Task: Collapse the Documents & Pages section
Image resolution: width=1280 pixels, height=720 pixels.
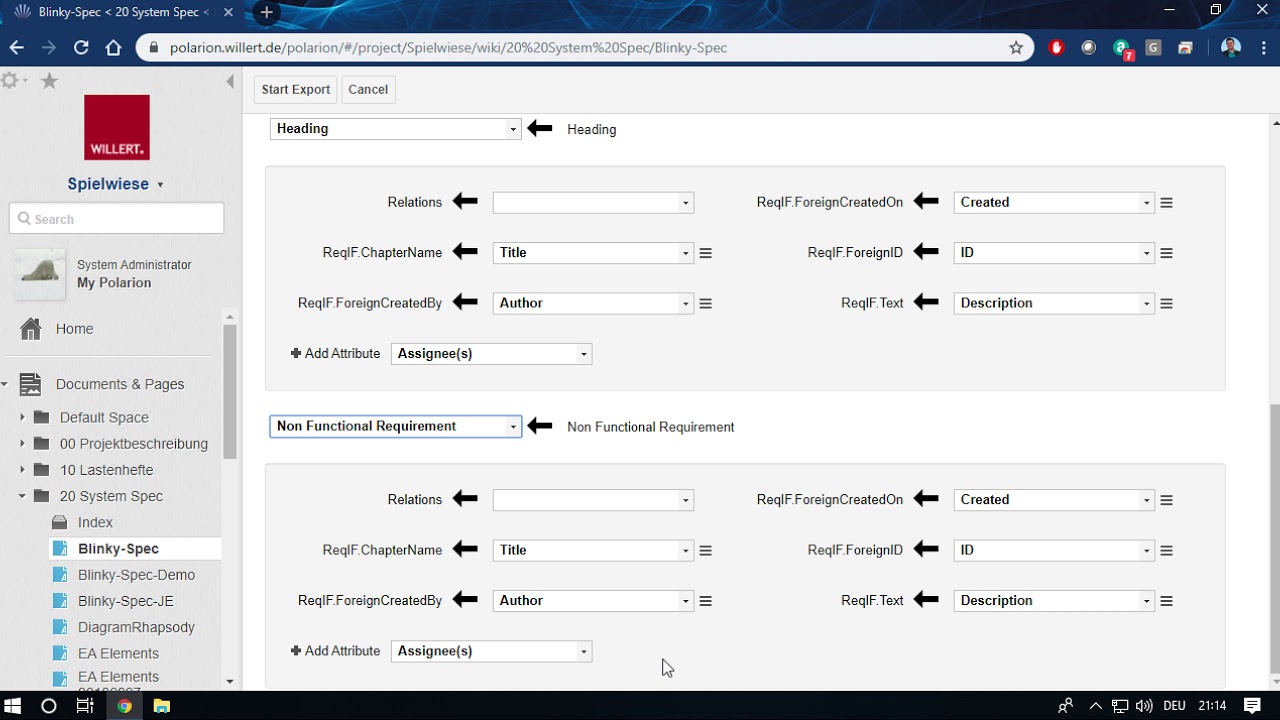Action: click(x=5, y=384)
